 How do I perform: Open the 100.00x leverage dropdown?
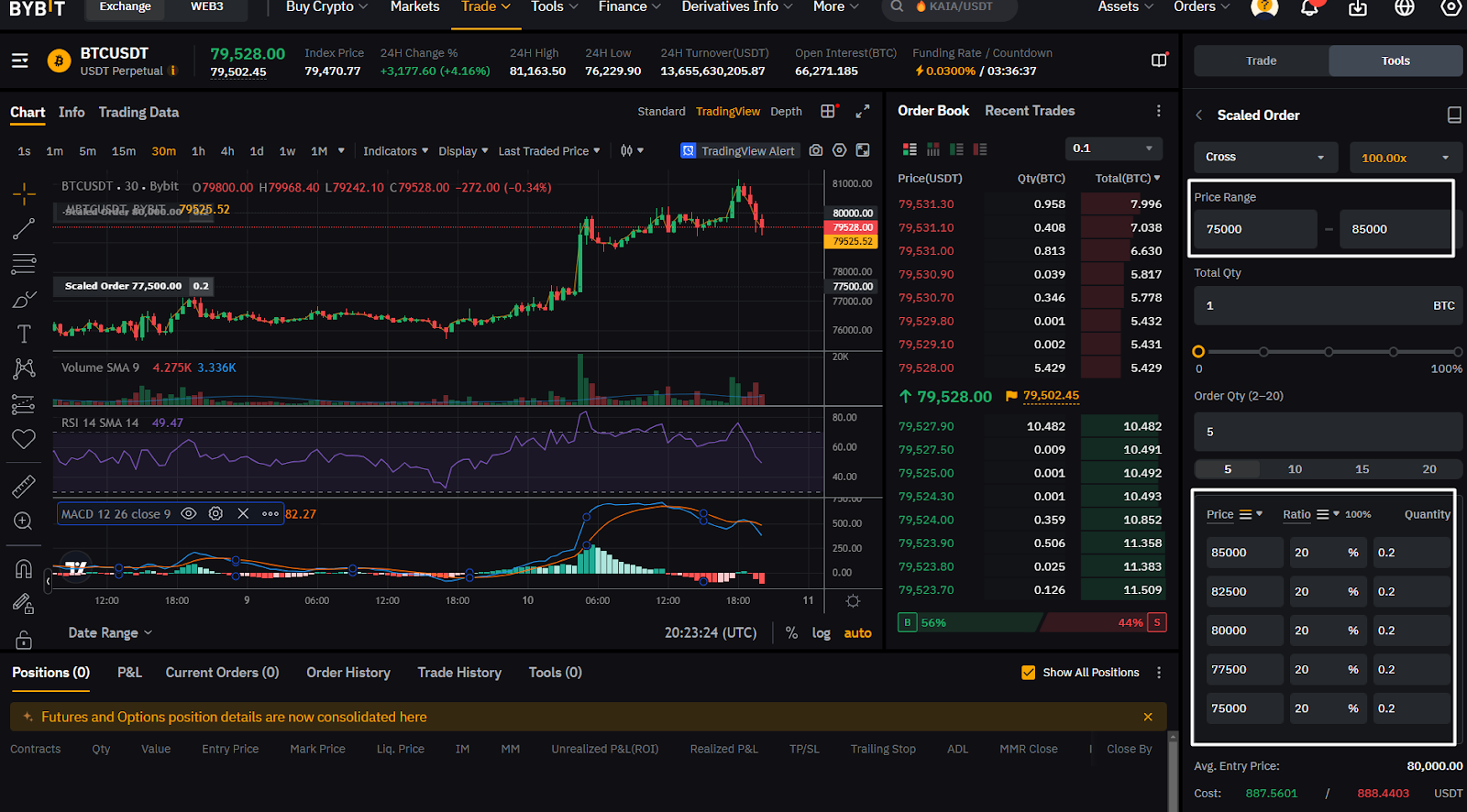(x=1406, y=158)
